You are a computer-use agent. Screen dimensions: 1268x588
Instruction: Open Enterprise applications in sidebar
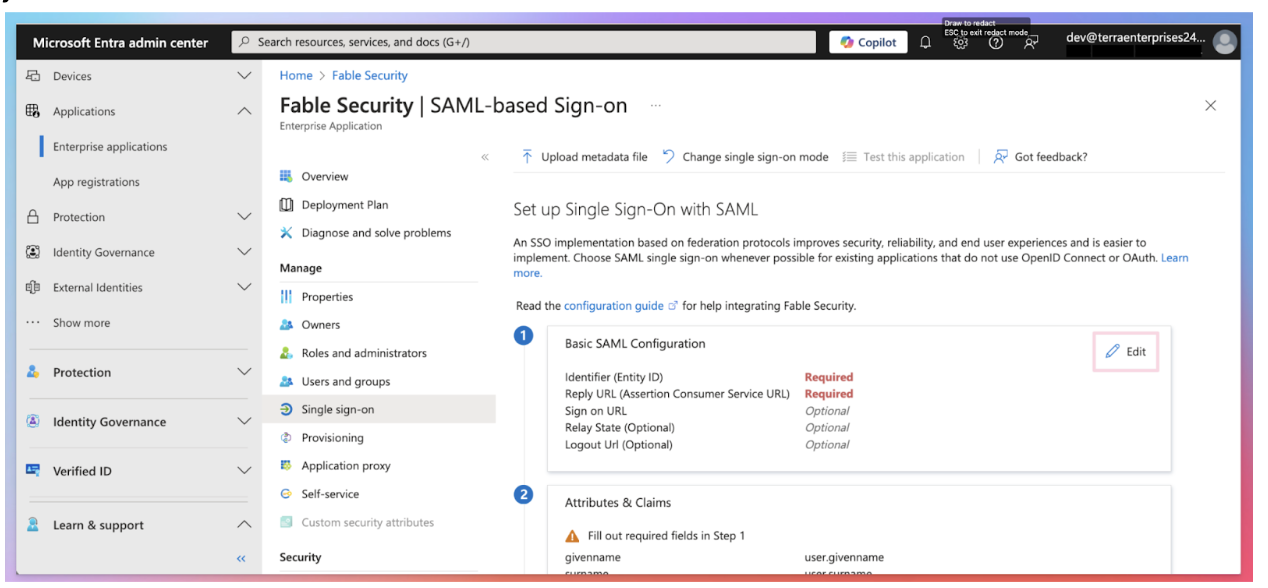[110, 147]
